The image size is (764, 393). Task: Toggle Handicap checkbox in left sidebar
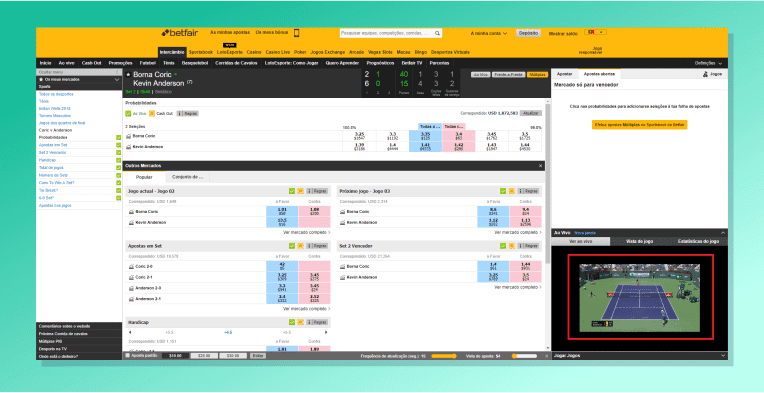tap(118, 160)
